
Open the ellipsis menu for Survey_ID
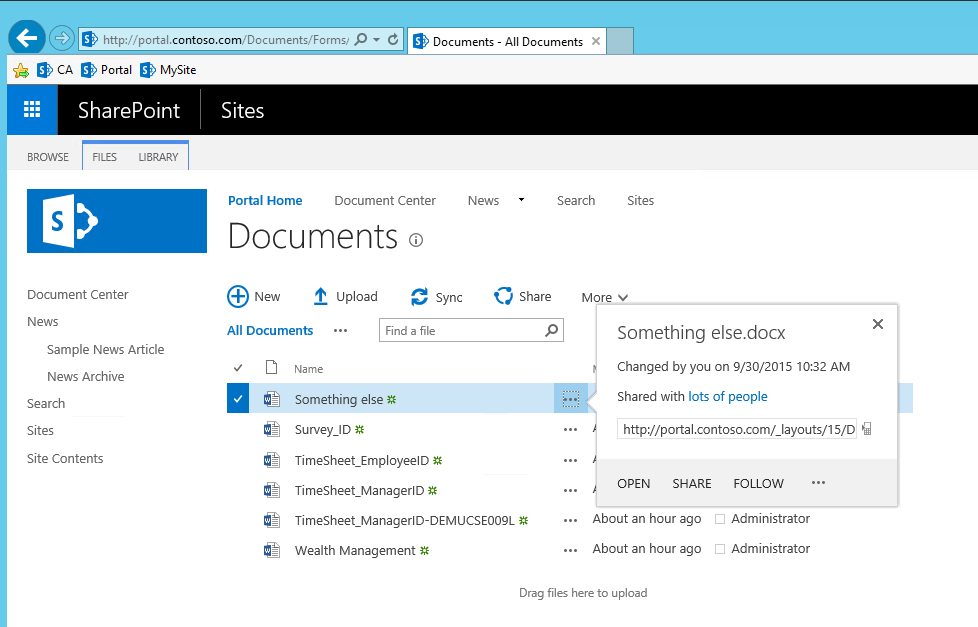pyautogui.click(x=571, y=430)
